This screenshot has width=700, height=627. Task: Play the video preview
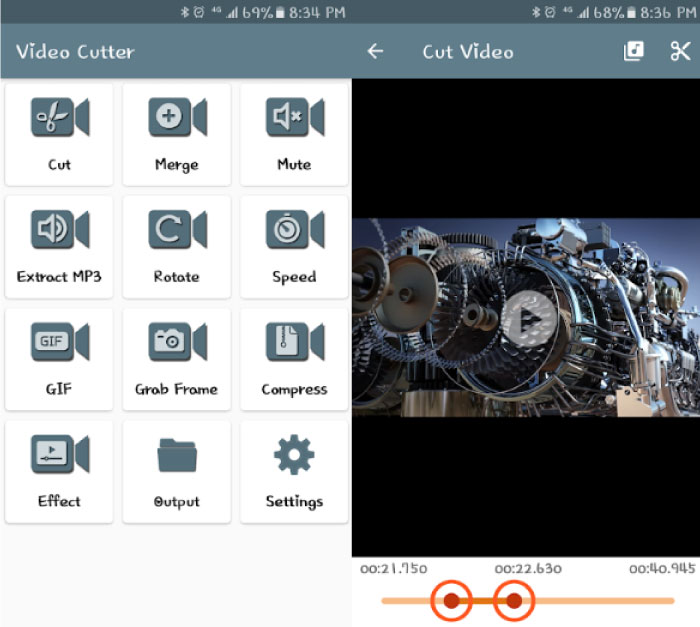point(530,319)
